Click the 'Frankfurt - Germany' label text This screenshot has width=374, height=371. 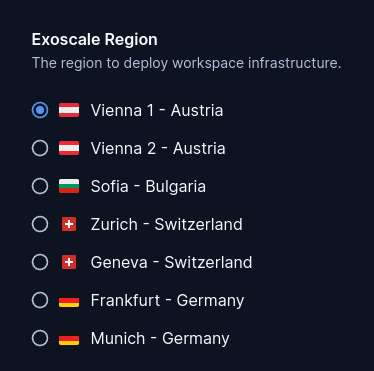167,301
